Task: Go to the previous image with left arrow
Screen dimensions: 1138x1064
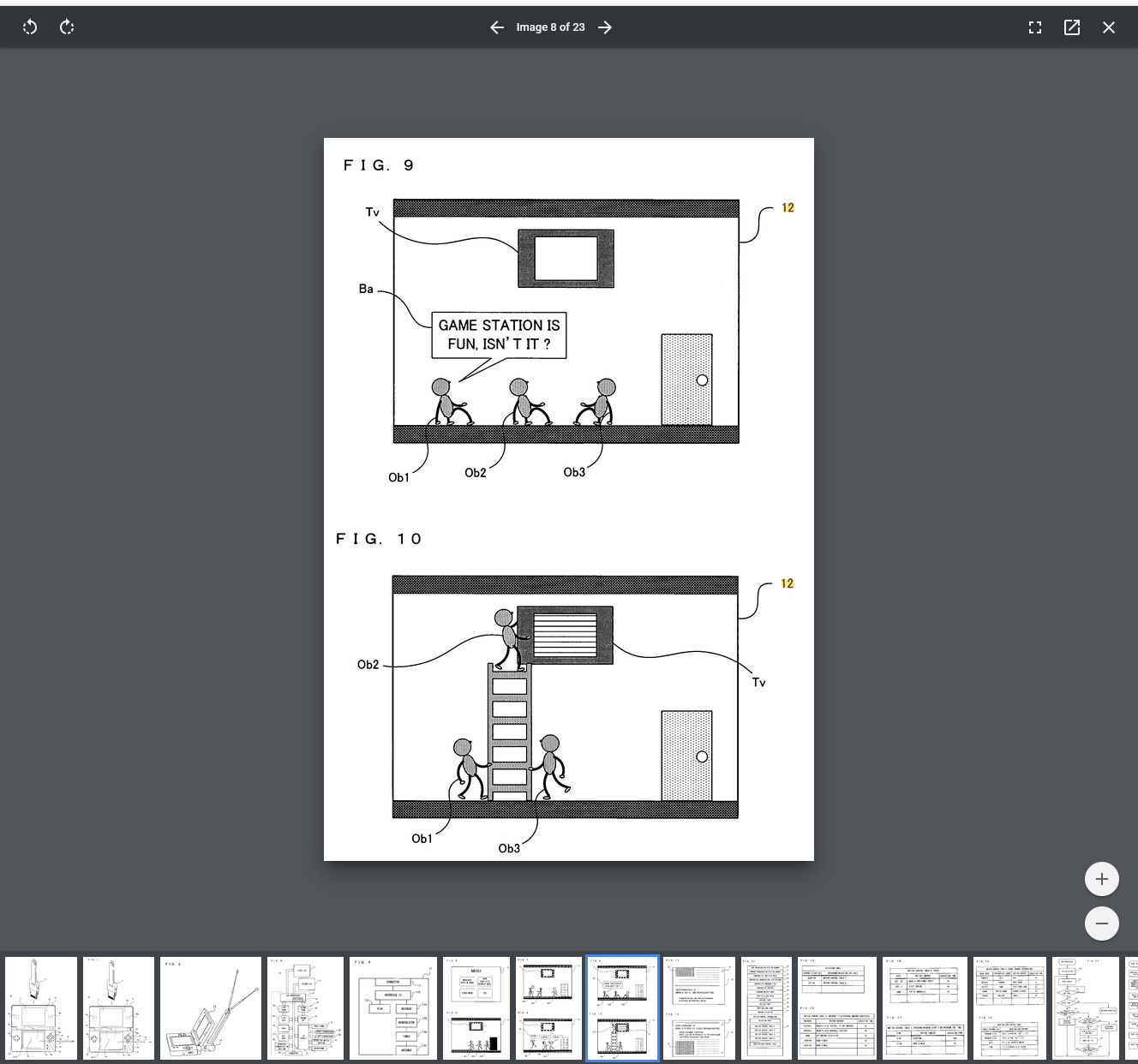Action: 497,27
